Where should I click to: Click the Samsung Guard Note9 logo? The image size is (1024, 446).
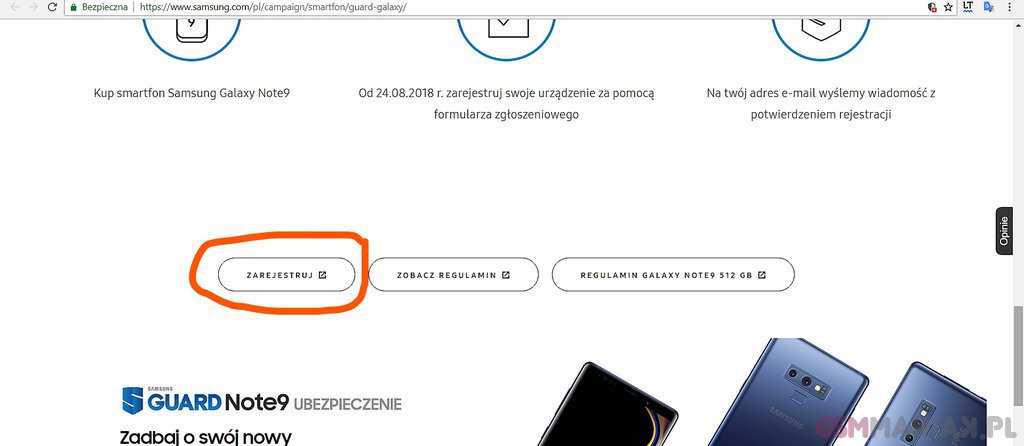coord(262,400)
